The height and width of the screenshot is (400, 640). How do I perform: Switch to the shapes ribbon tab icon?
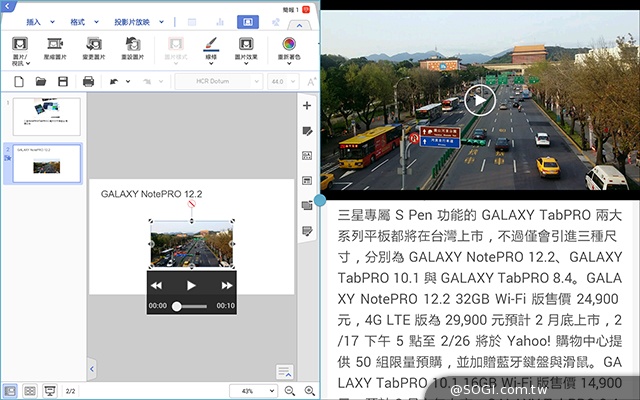(276, 22)
